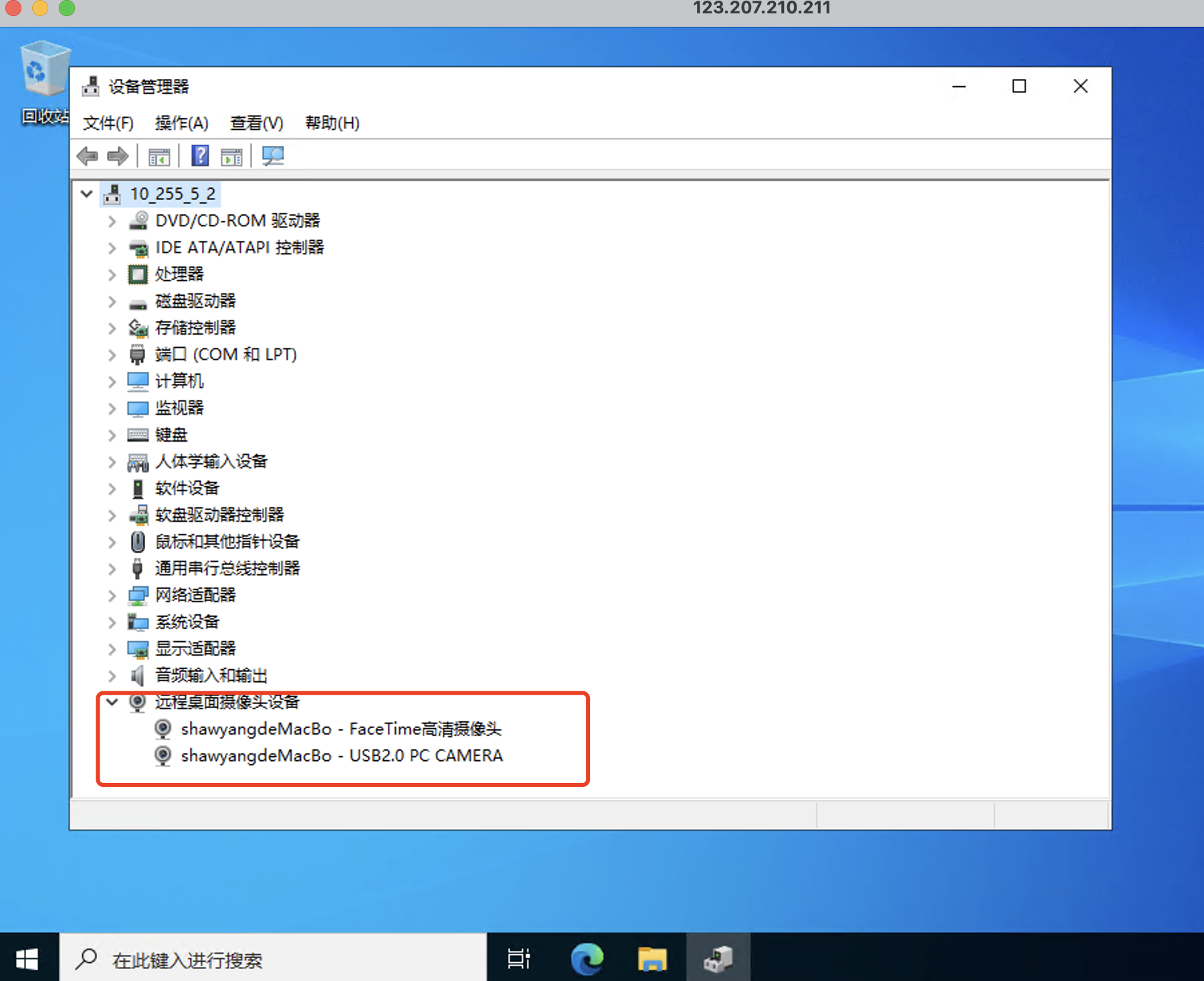Image resolution: width=1204 pixels, height=981 pixels.
Task: Select the 处理器 processor icon
Action: [138, 274]
